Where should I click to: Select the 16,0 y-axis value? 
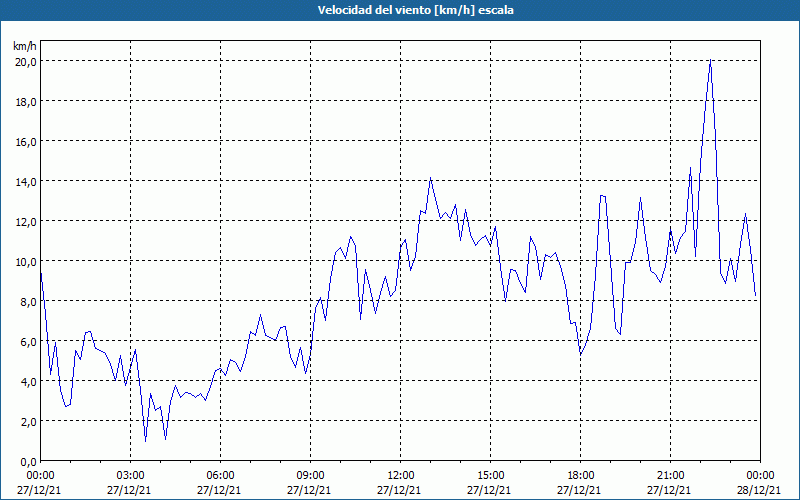coord(26,141)
